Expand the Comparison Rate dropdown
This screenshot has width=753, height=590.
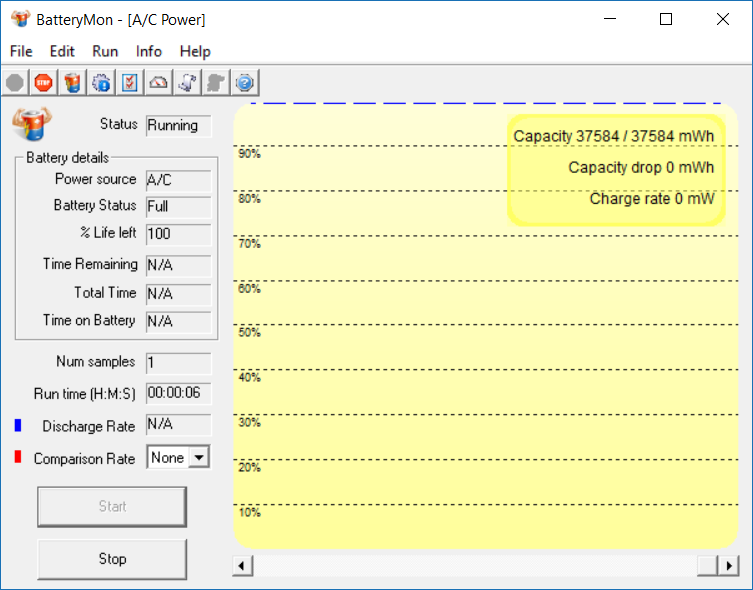pos(199,458)
